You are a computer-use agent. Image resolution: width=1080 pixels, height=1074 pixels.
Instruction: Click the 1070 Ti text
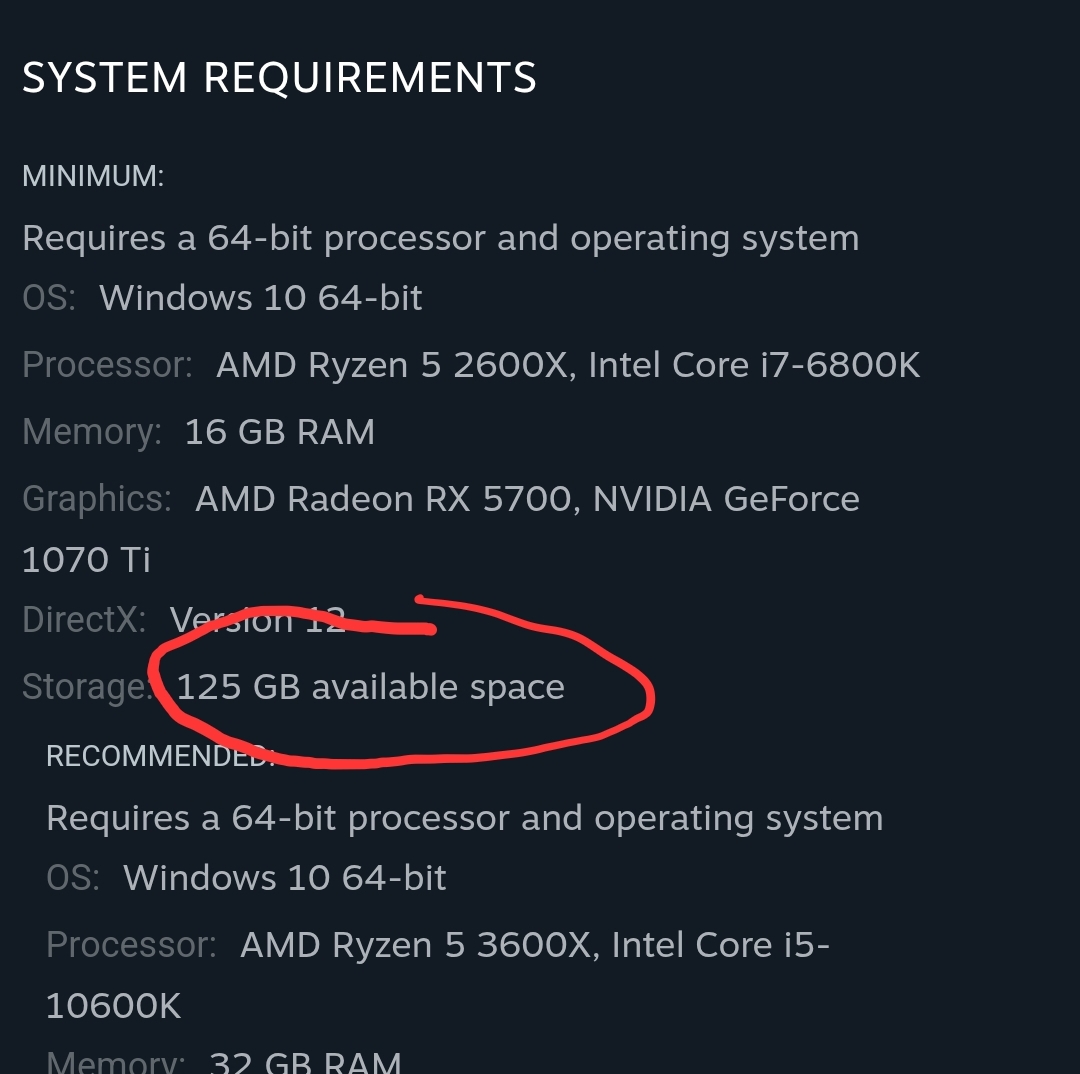tap(86, 559)
